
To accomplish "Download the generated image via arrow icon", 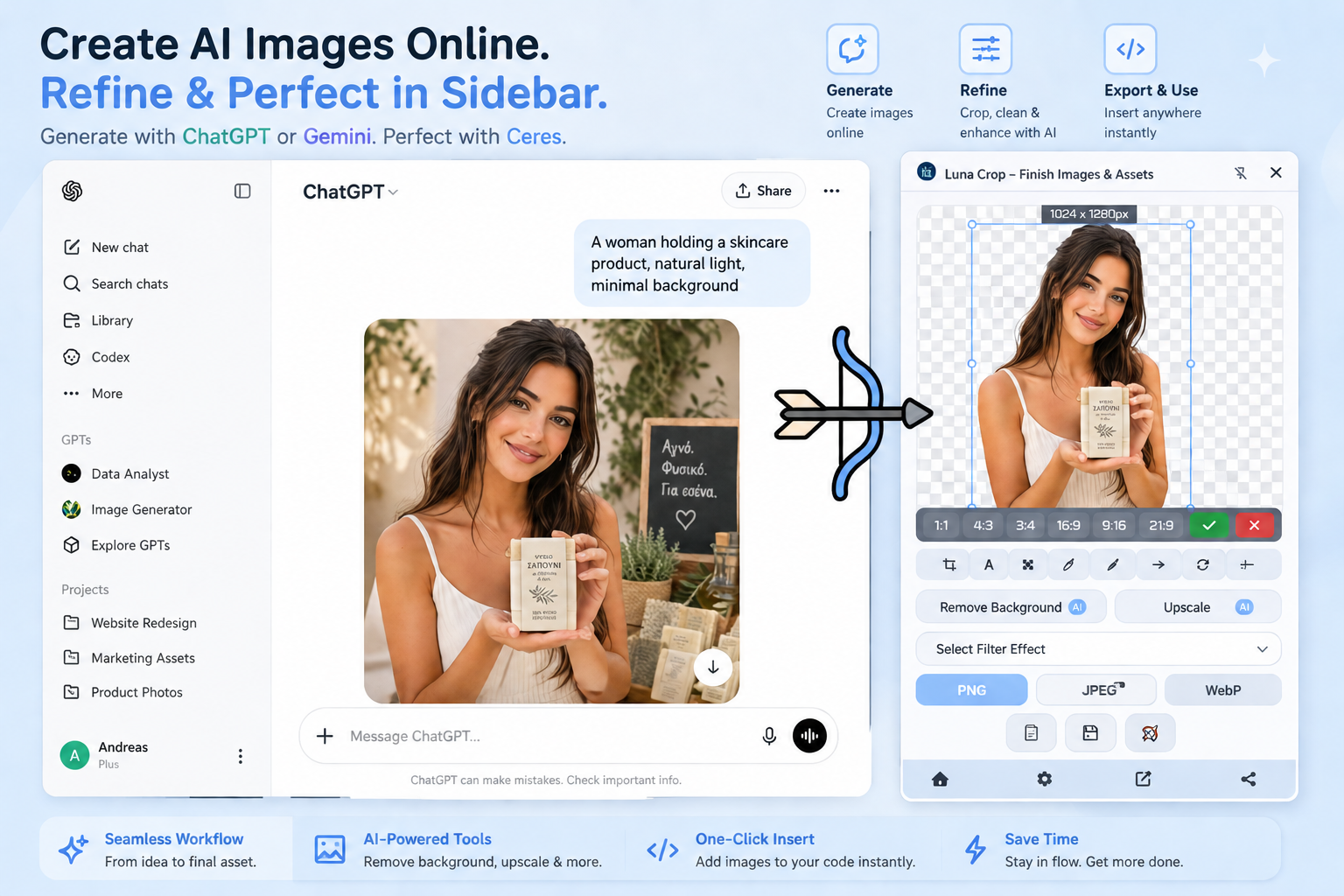I will click(713, 668).
